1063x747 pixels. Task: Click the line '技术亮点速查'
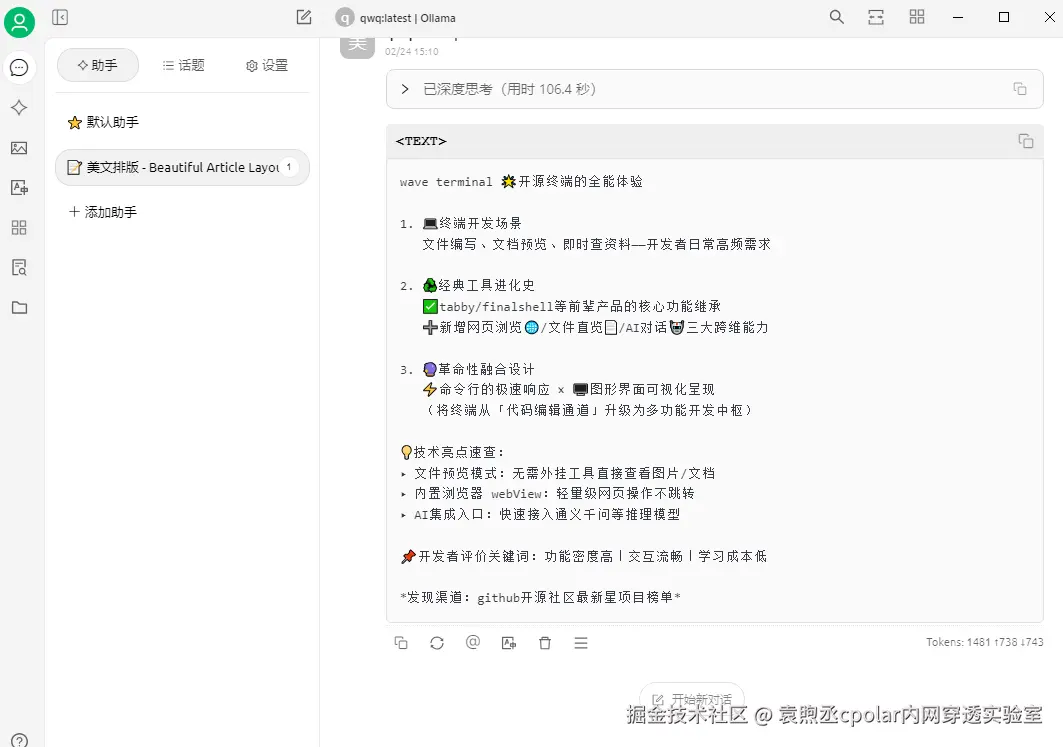(x=452, y=452)
